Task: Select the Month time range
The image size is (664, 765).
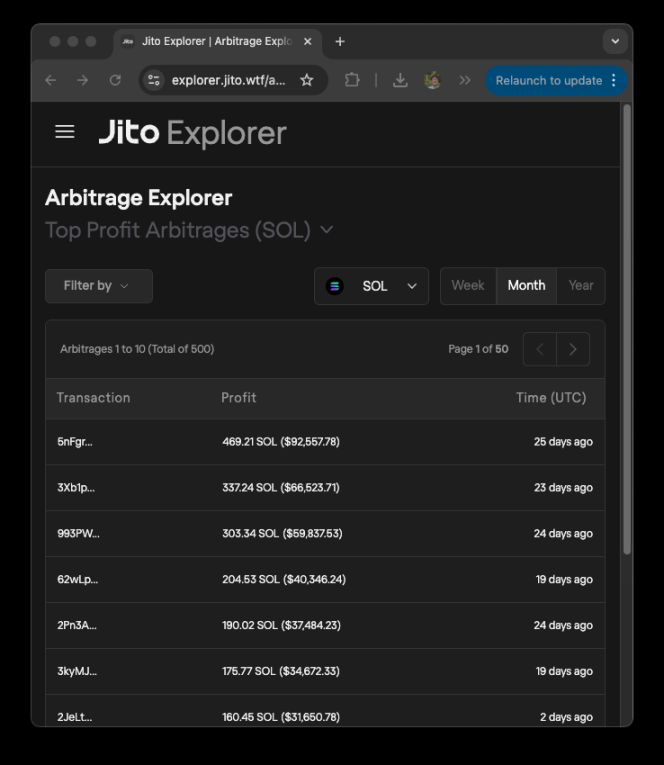Action: (526, 286)
